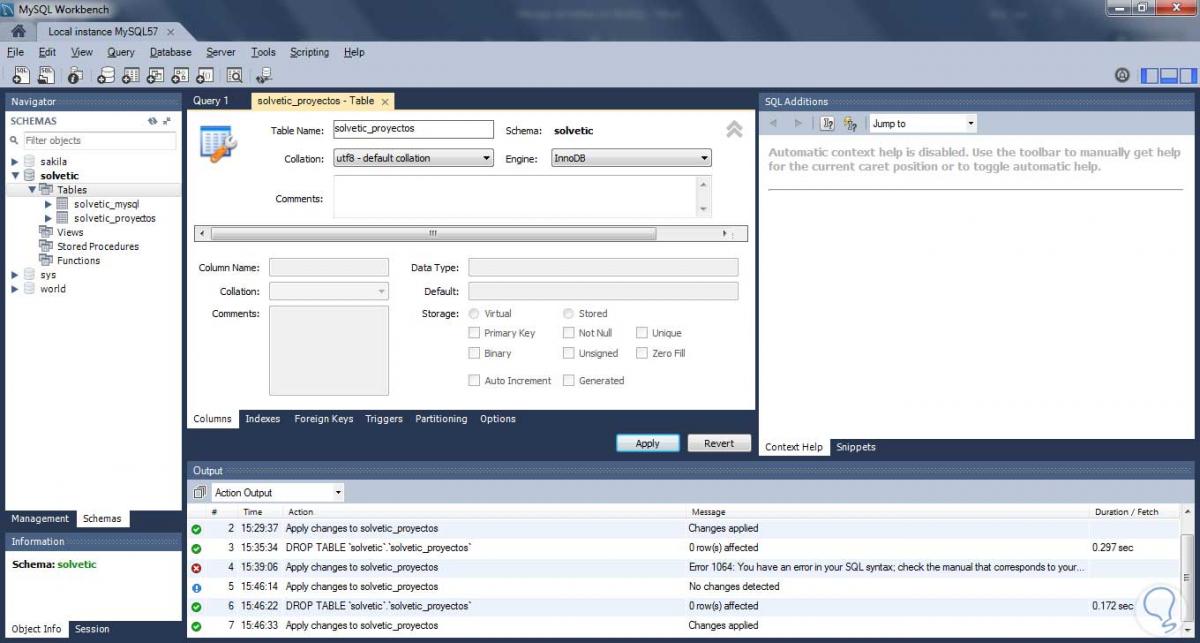The width and height of the screenshot is (1200, 643).
Task: Click the horizontal scrollbar below Comments
Action: click(x=433, y=234)
